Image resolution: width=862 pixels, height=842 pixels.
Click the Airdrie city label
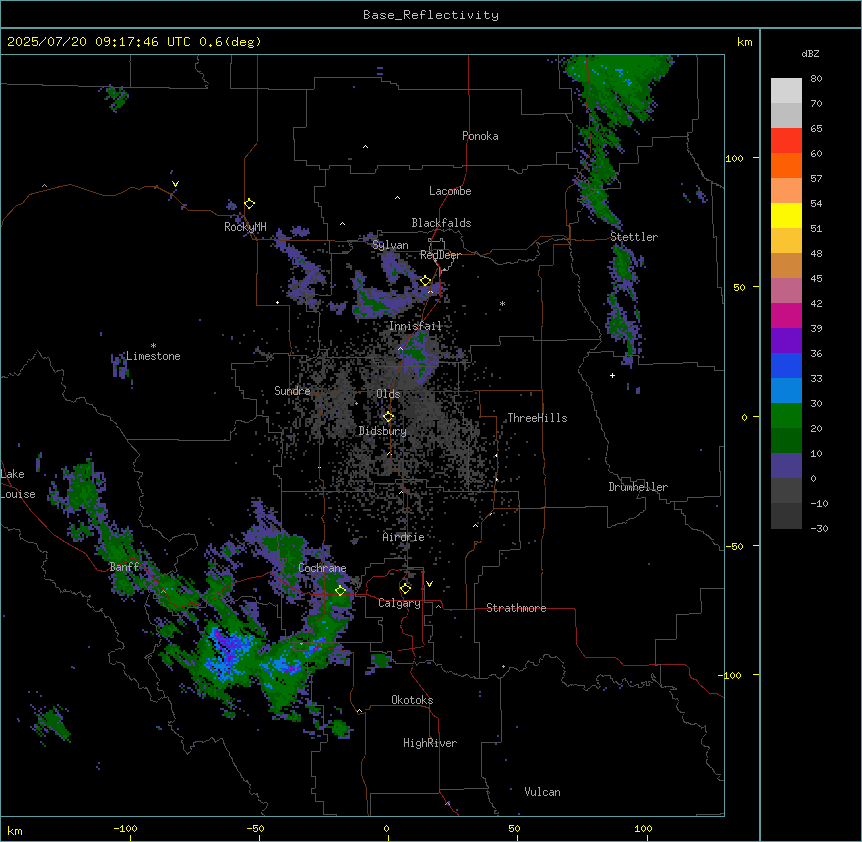coord(404,537)
